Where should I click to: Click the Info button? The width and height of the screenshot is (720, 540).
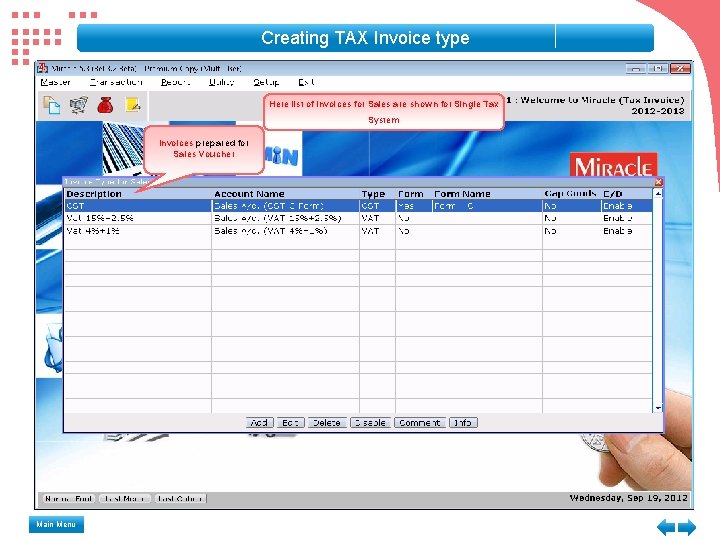[463, 422]
